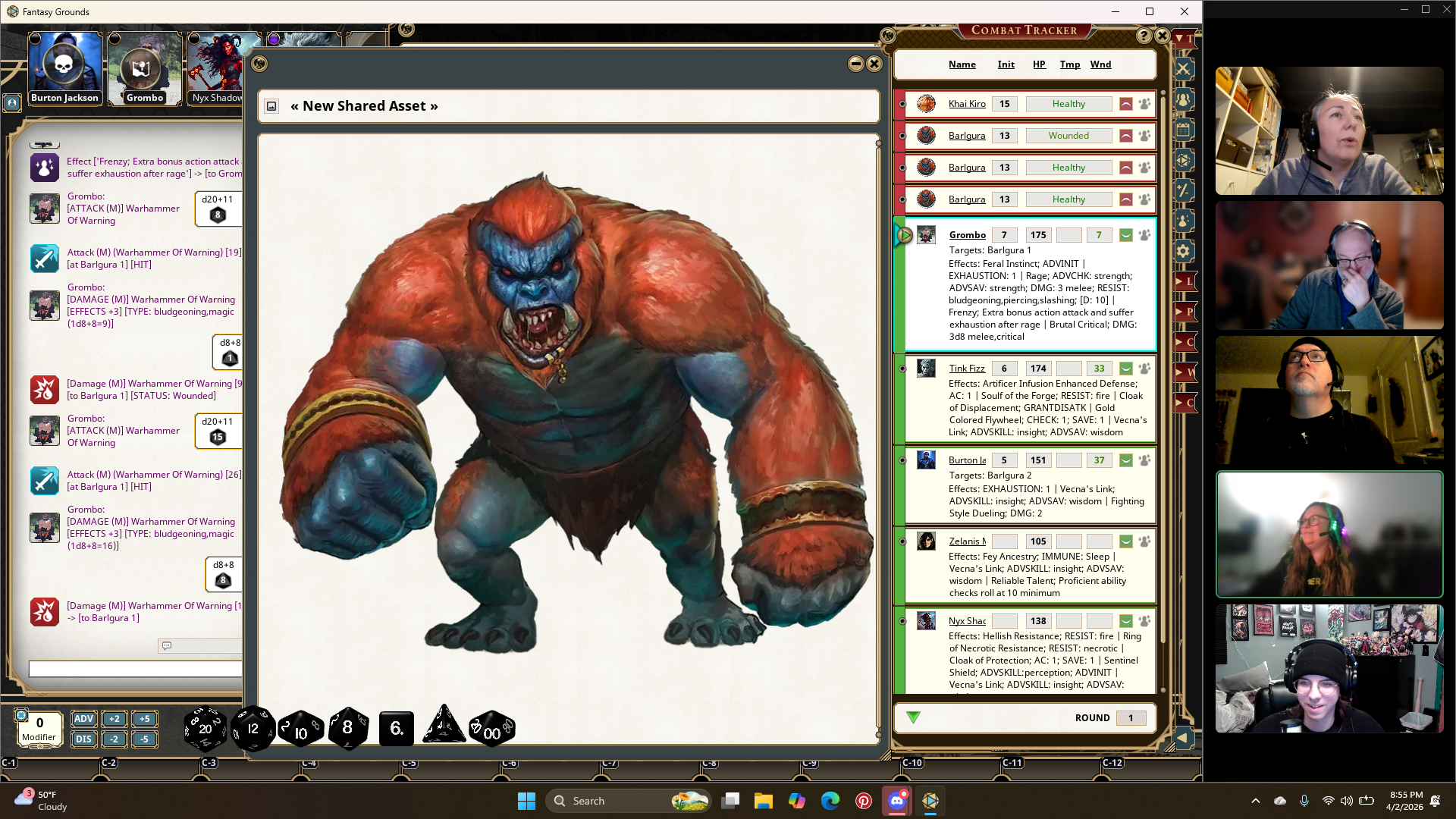Open the crossed-swords combat sidebar icon
The width and height of the screenshot is (1456, 819).
tap(1183, 69)
